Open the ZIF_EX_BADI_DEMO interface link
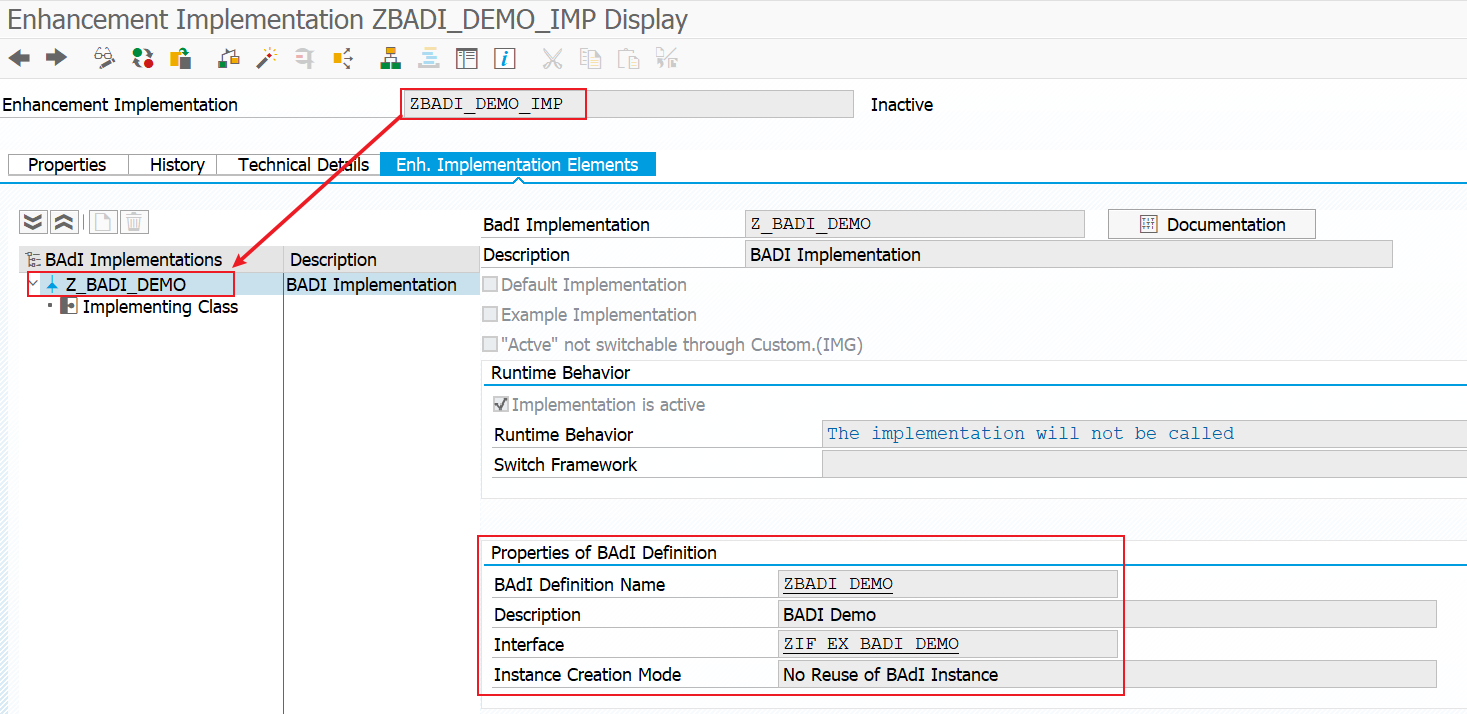Screen dimensions: 1467x714 (871, 644)
